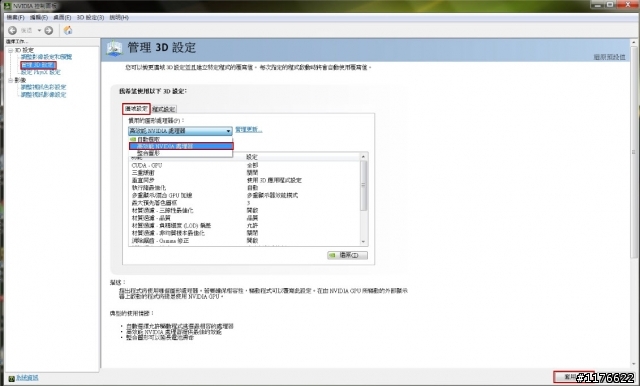
Task: Click the Home icon in toolbar
Action: coord(68,30)
